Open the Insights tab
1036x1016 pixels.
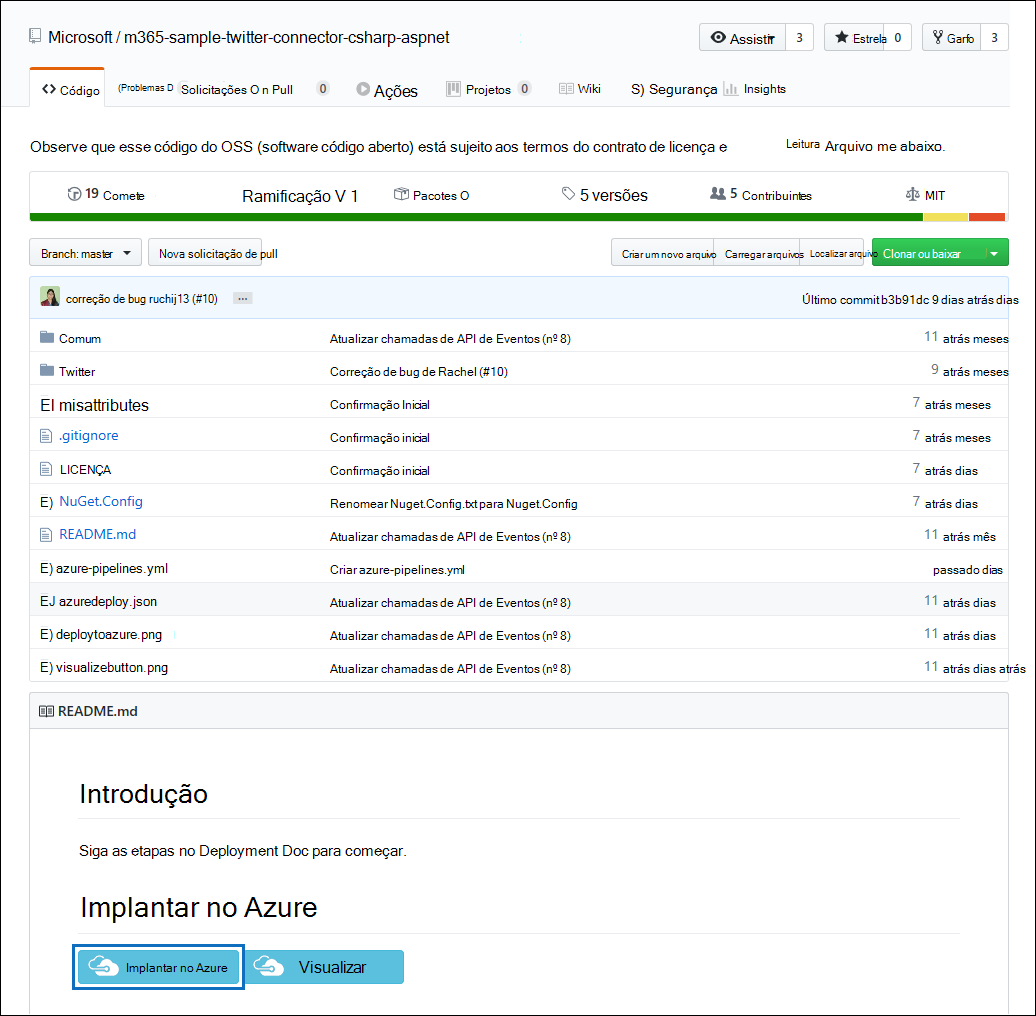pyautogui.click(x=755, y=89)
